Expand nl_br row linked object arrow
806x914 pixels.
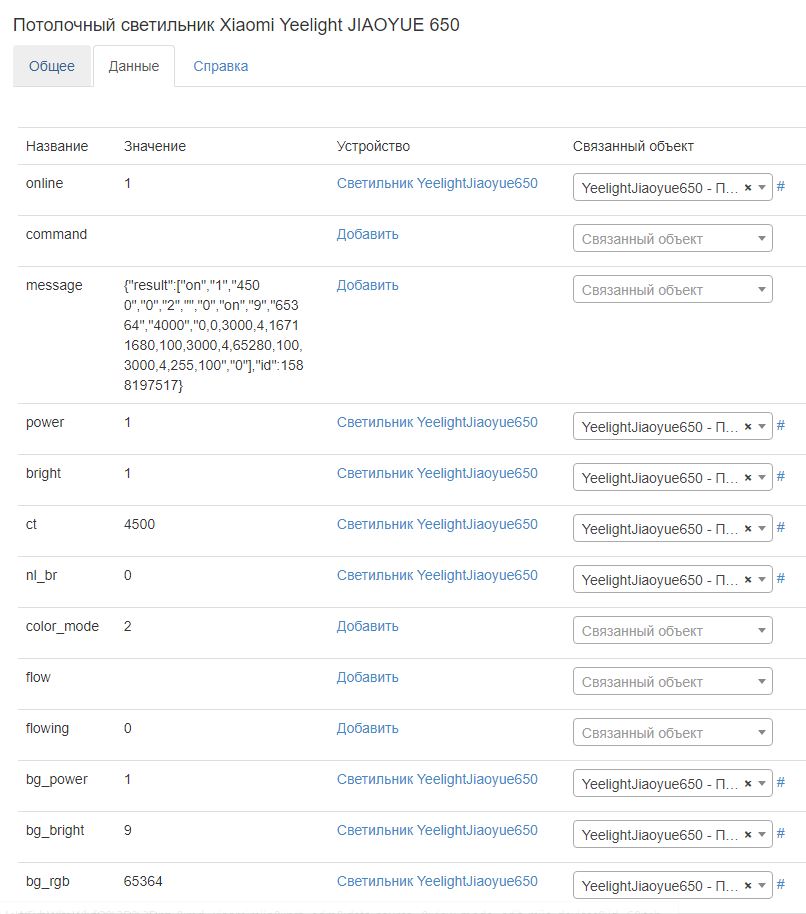click(x=762, y=579)
